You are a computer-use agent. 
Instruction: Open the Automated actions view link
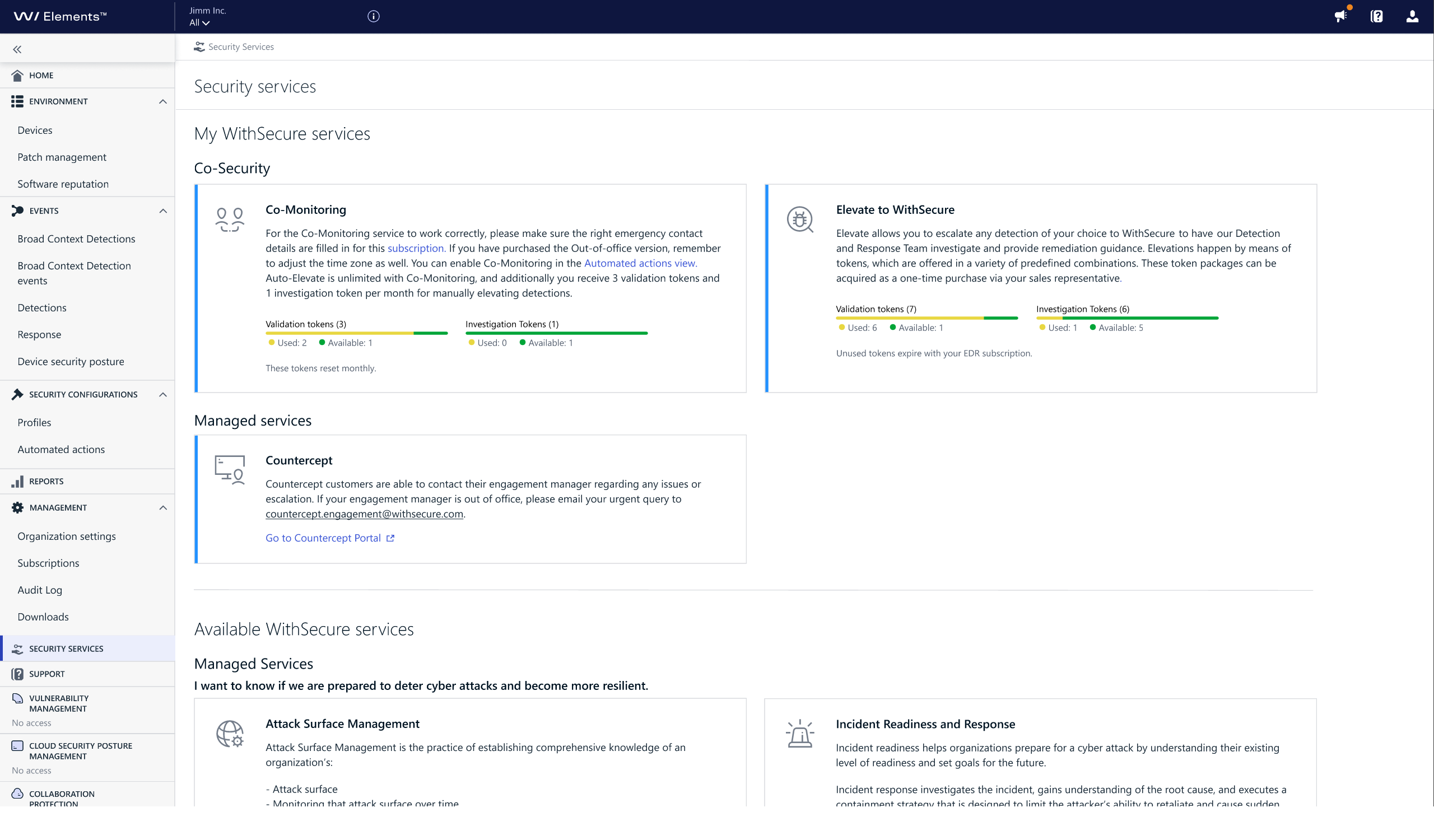(640, 263)
